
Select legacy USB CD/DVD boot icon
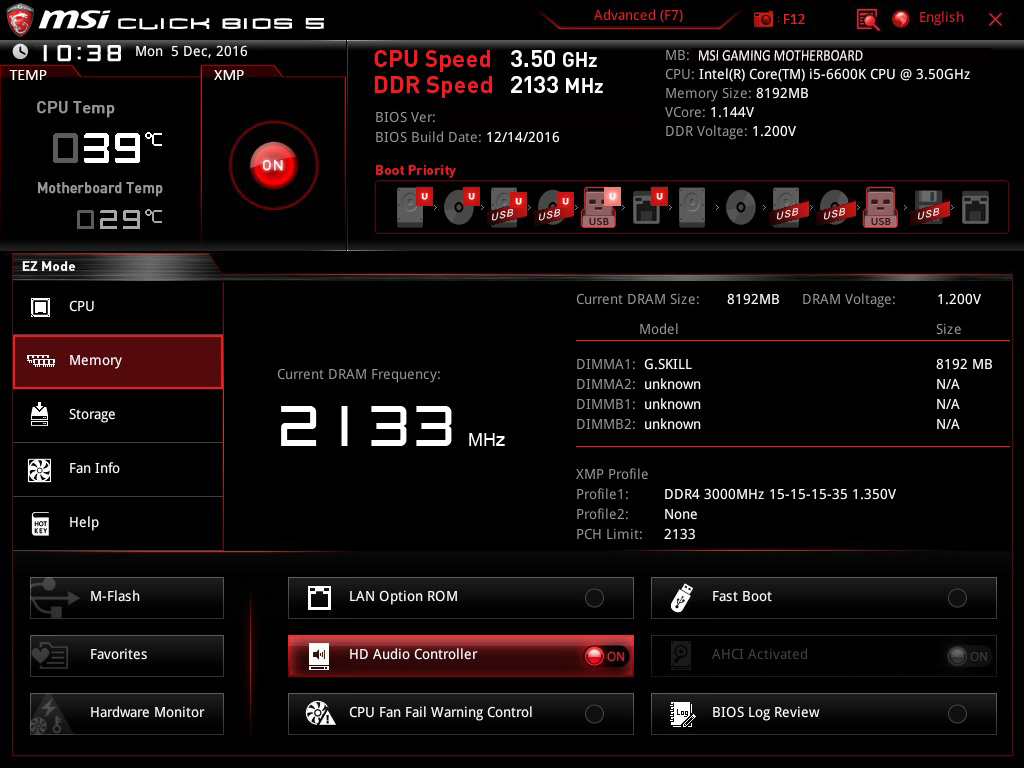point(835,208)
